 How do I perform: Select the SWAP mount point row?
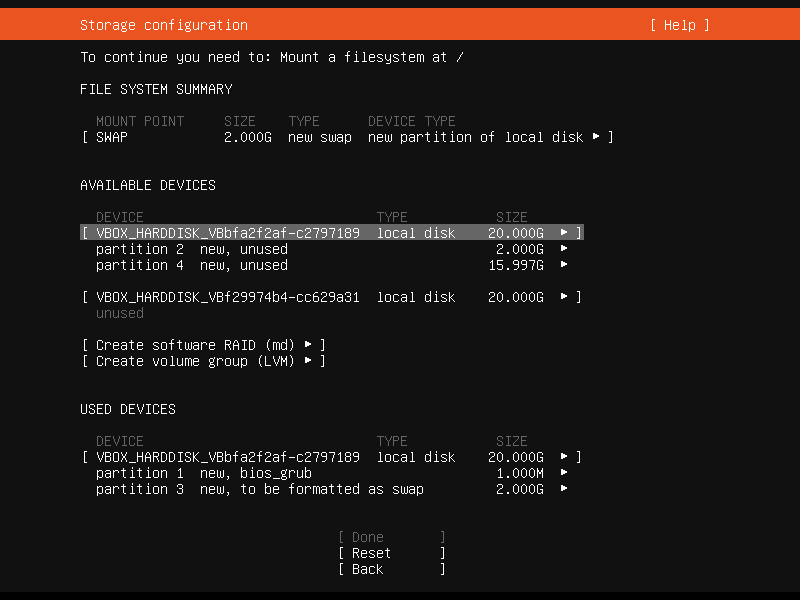click(347, 137)
